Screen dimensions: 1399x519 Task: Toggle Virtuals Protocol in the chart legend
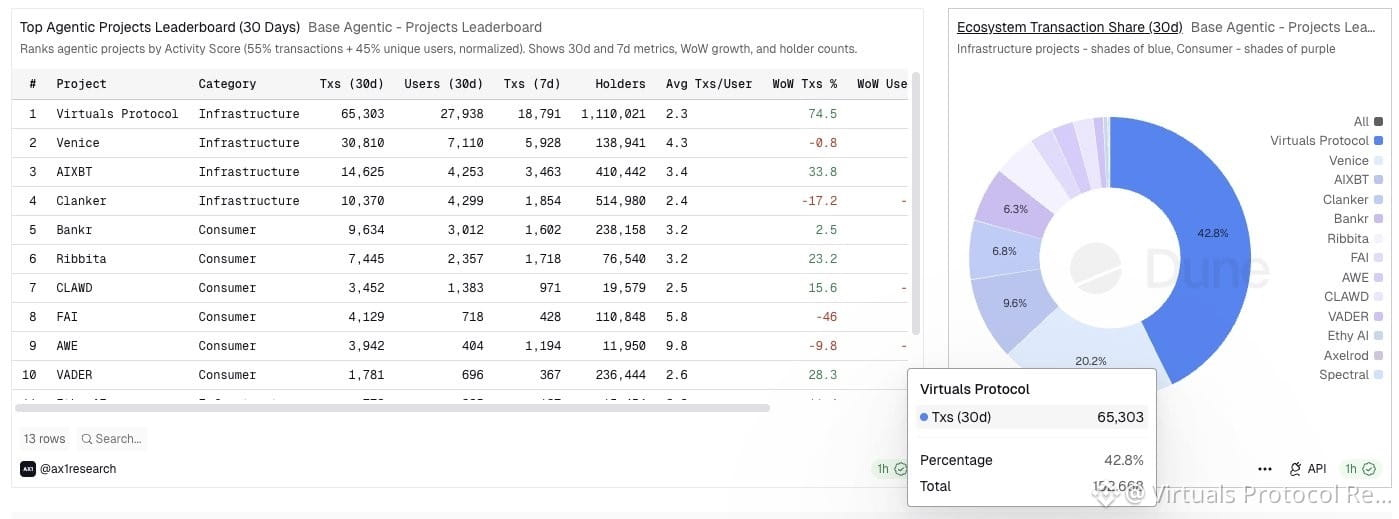pos(1326,141)
